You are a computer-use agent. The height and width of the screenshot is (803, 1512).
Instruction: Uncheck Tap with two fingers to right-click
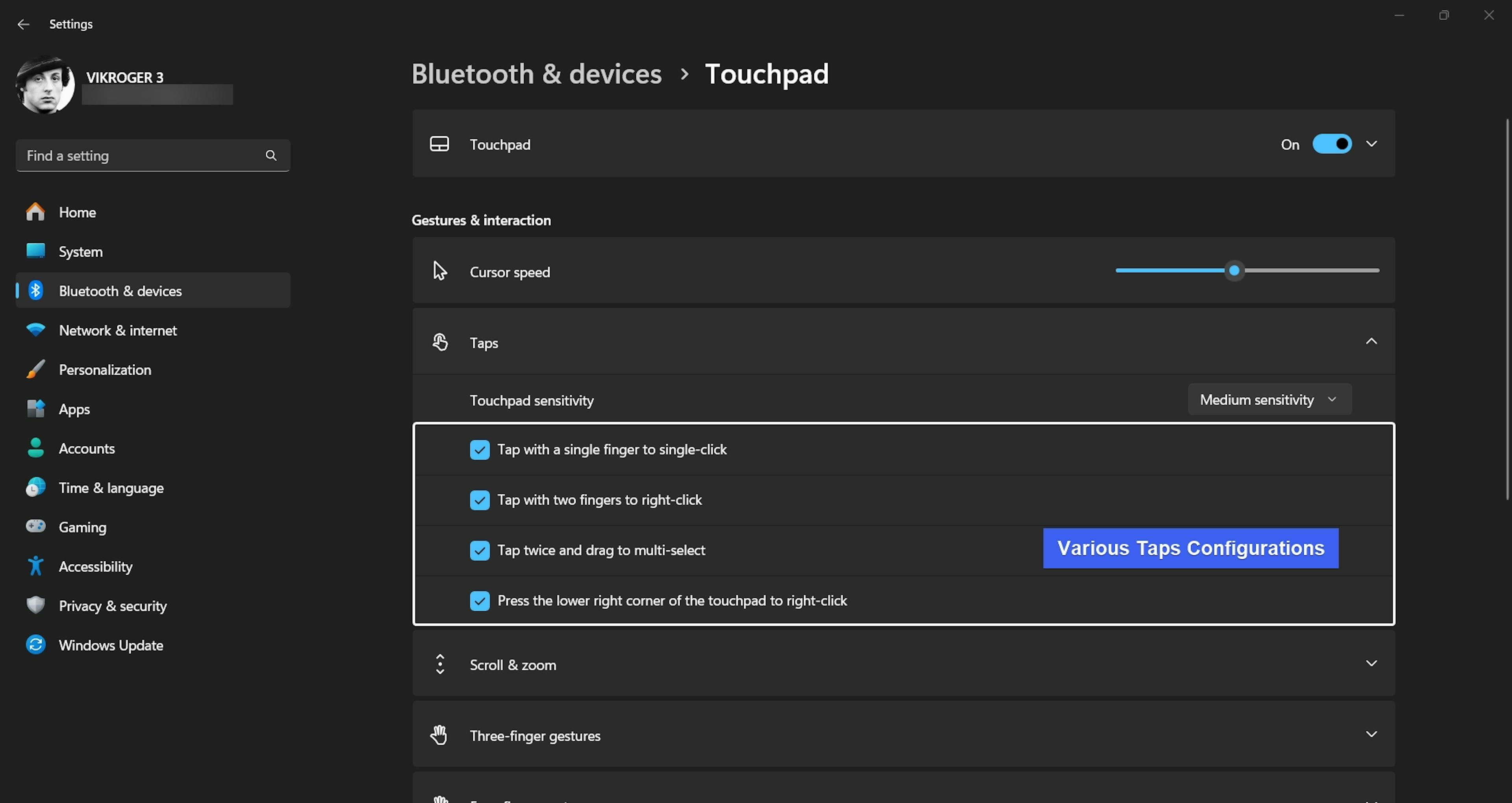[480, 500]
